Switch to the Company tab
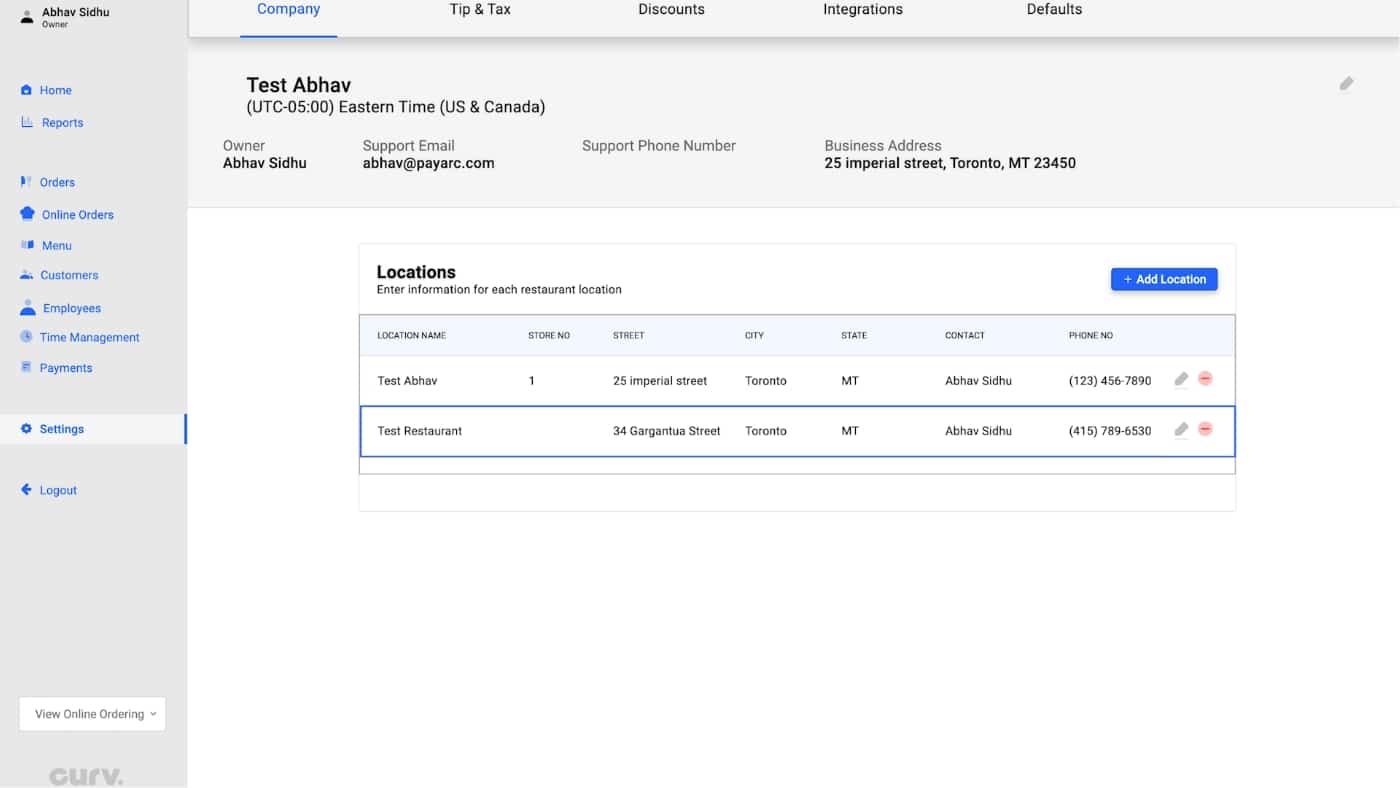 pos(288,9)
